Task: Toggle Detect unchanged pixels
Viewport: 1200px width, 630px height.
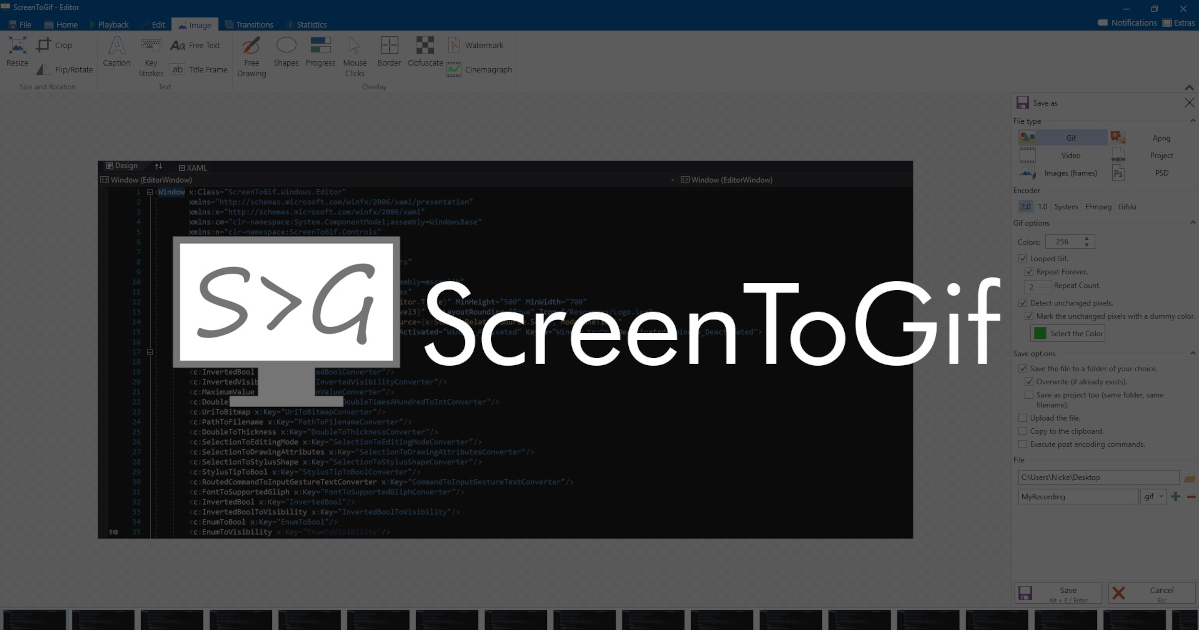Action: tap(1022, 302)
